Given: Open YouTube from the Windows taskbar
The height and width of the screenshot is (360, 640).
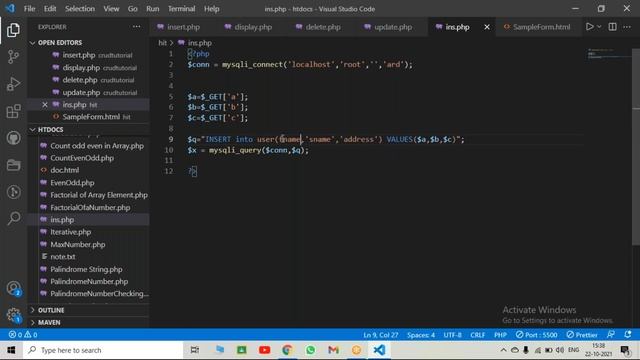Looking at the screenshot, I should (x=264, y=350).
